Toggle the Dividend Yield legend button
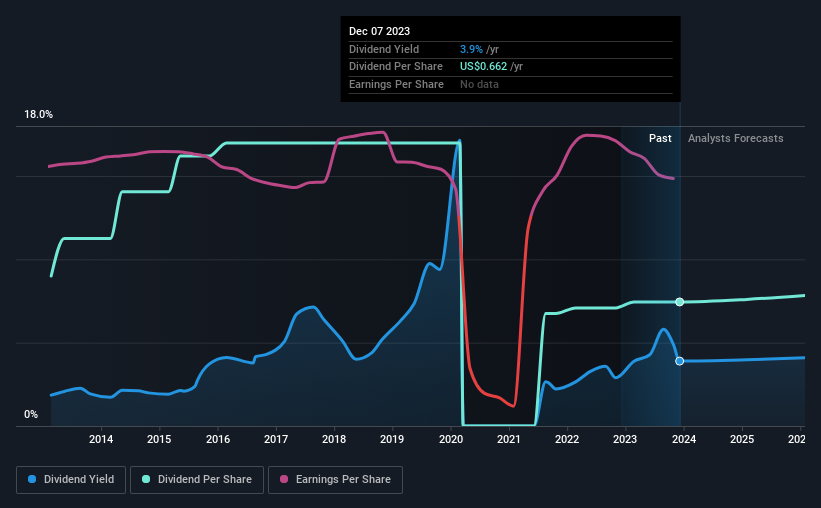 pos(71,480)
